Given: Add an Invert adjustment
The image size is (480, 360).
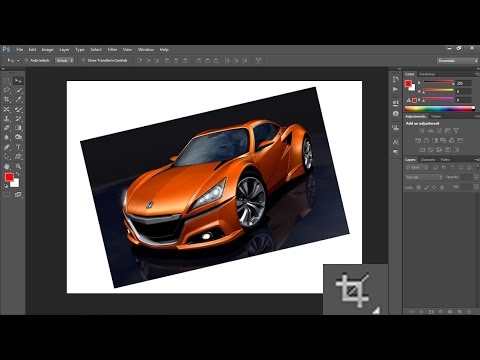Looking at the screenshot, I should (422, 150).
